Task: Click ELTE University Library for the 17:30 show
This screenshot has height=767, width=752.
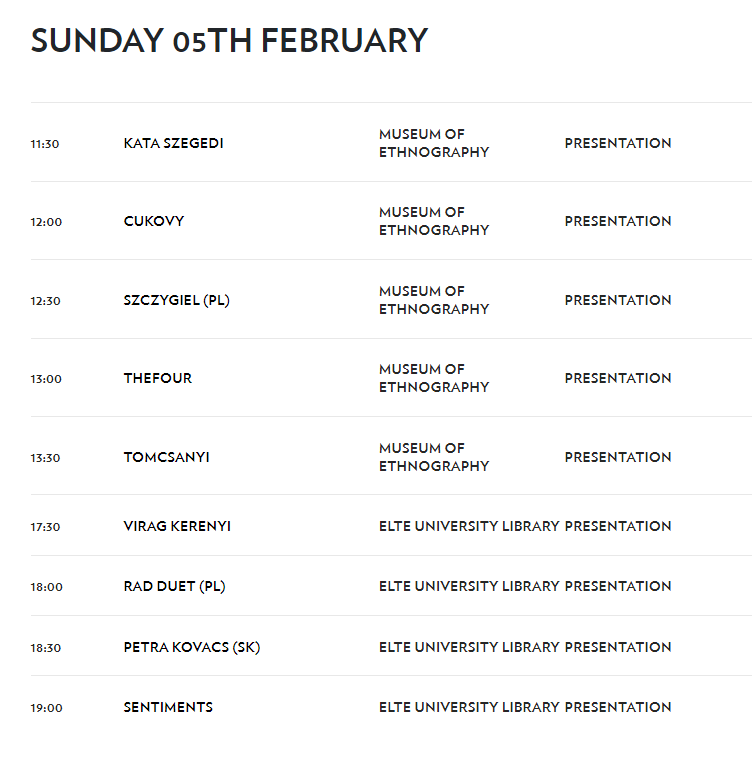Action: [469, 526]
